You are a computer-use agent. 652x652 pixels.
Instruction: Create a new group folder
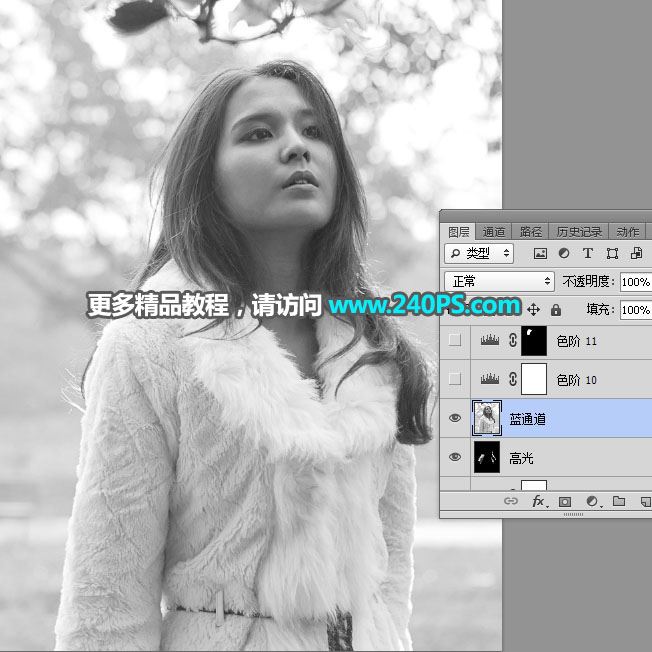[x=618, y=501]
